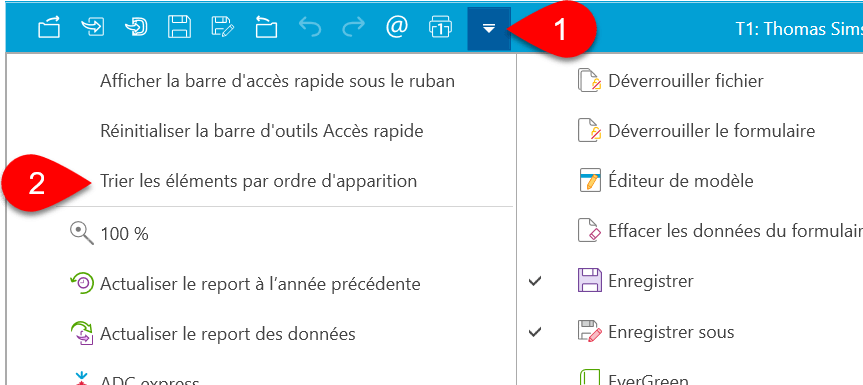Click the floppy disk save icon in toolbar
Image resolution: width=863 pixels, height=385 pixels.
click(x=179, y=27)
